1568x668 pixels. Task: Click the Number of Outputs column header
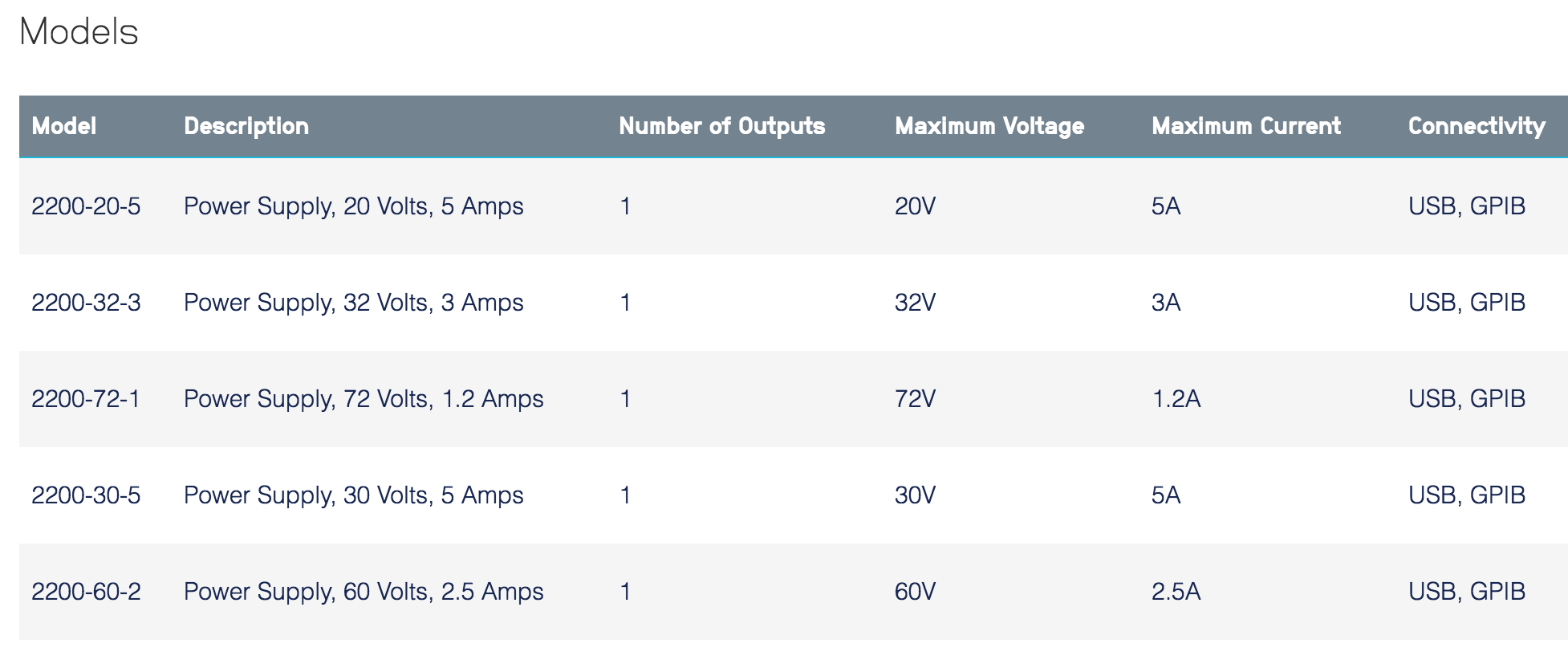coord(722,126)
